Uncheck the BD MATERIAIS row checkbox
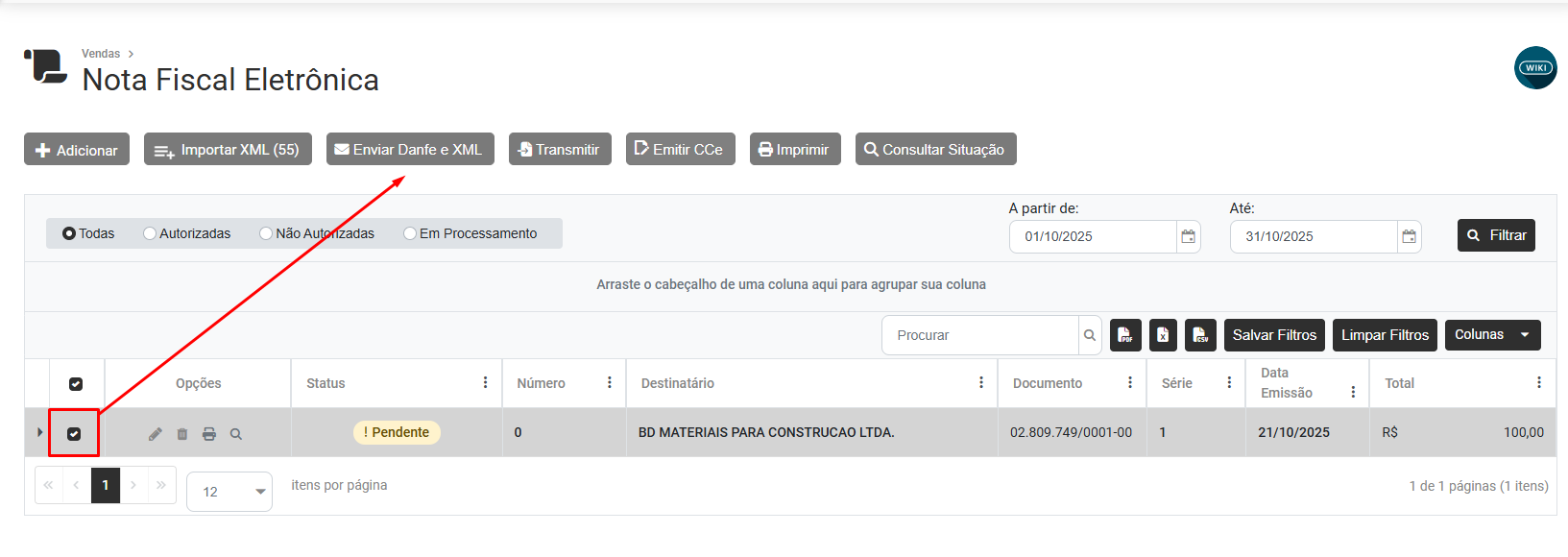Image resolution: width=1568 pixels, height=557 pixels. [x=74, y=434]
